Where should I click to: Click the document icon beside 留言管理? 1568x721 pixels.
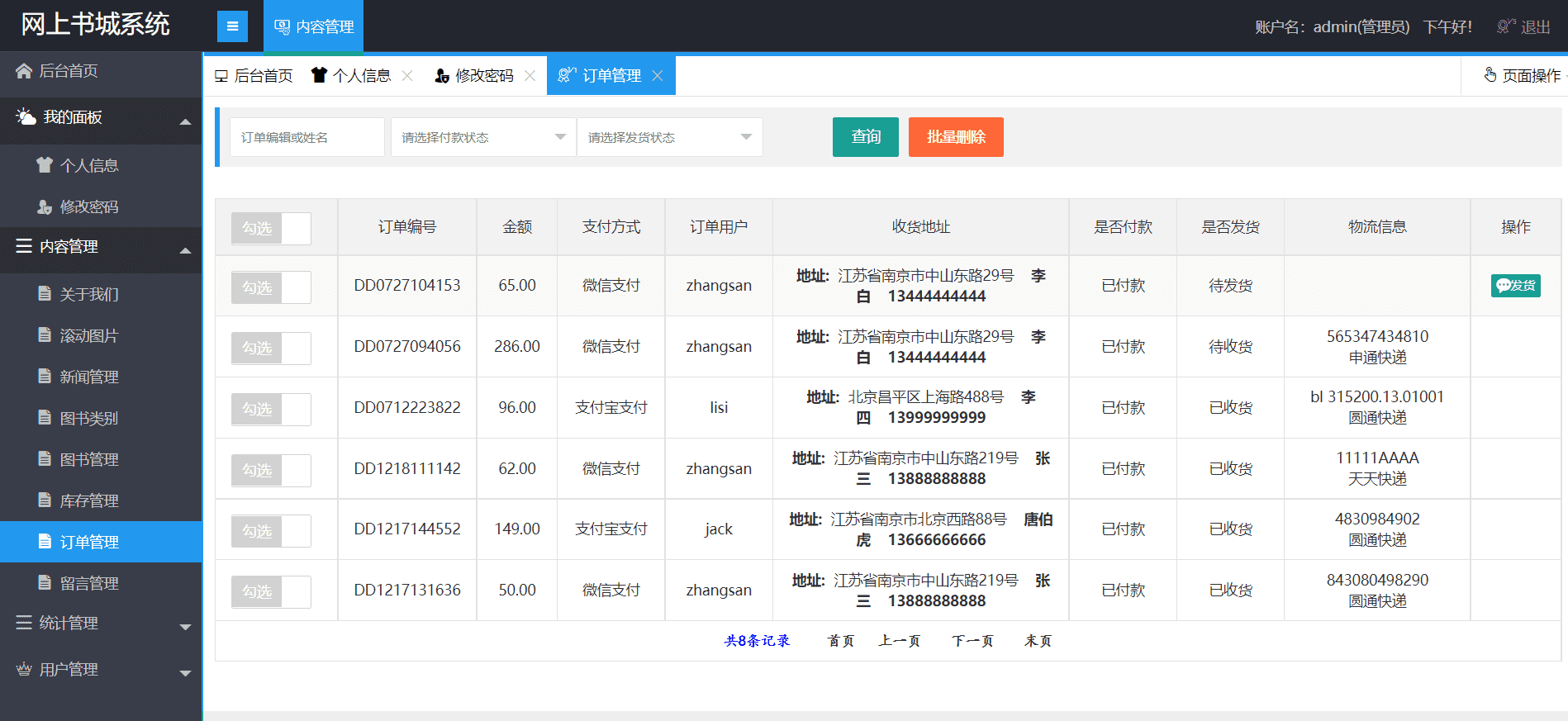45,583
